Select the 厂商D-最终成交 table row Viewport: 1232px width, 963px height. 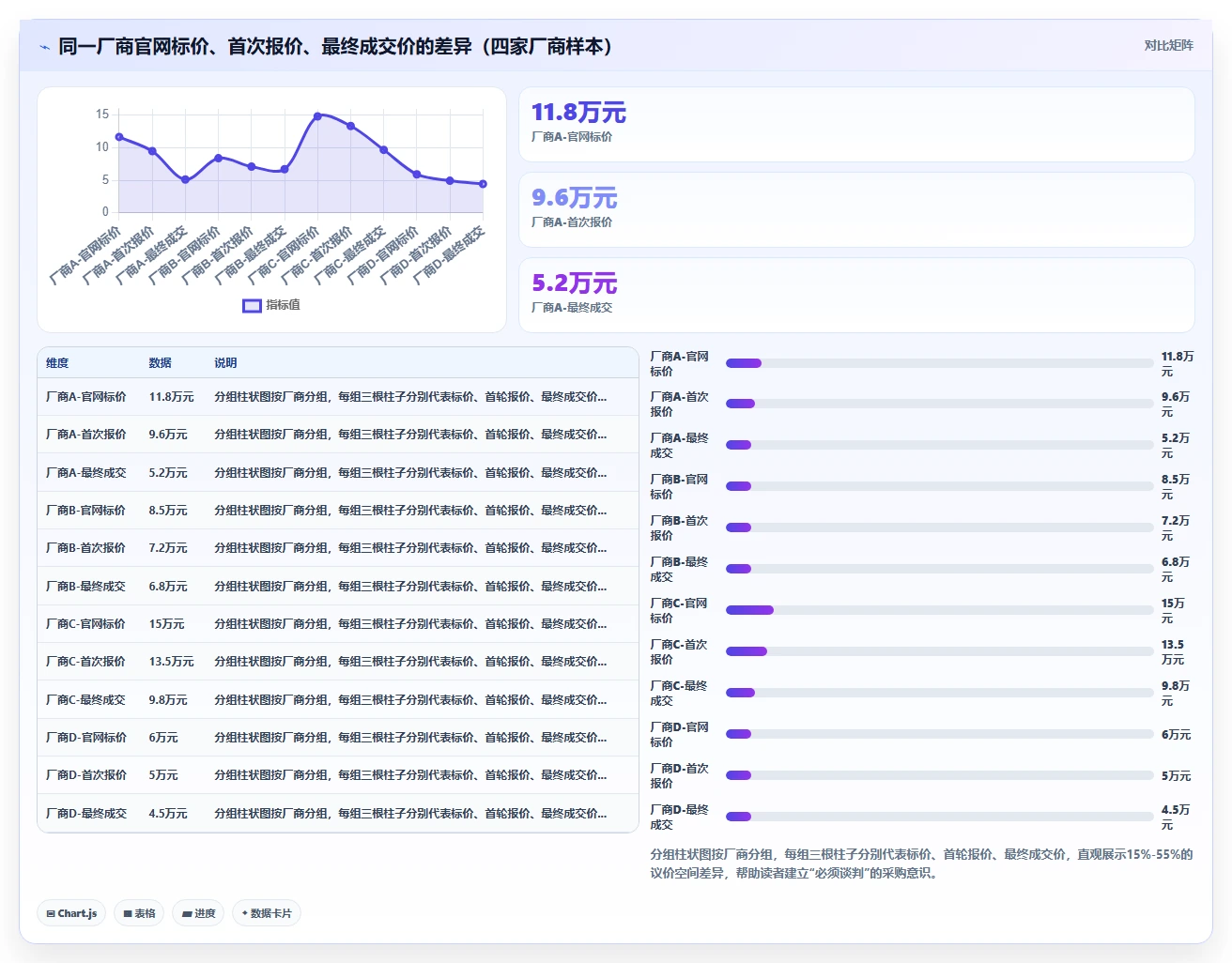pos(338,814)
